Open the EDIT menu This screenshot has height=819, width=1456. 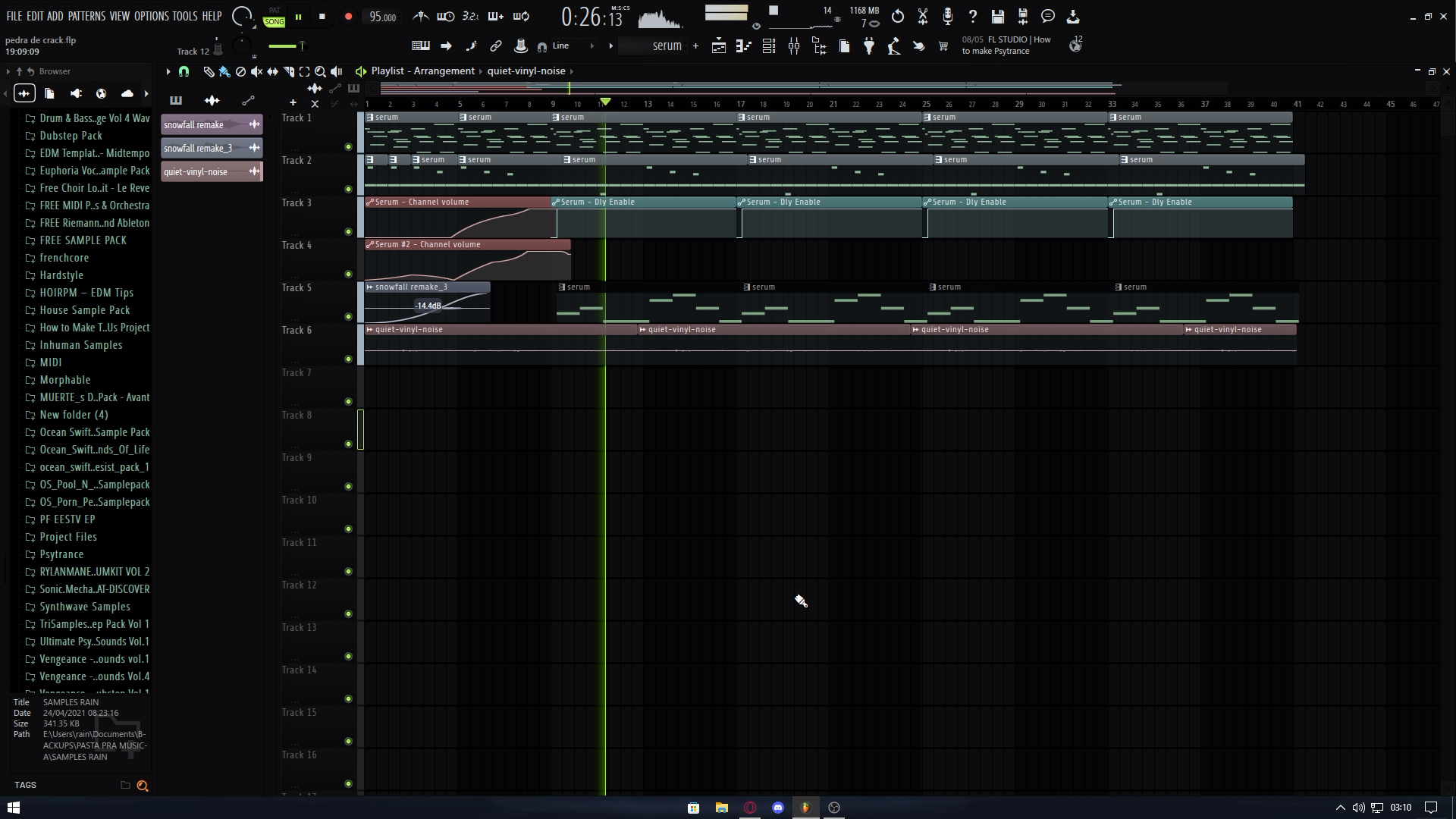35,16
